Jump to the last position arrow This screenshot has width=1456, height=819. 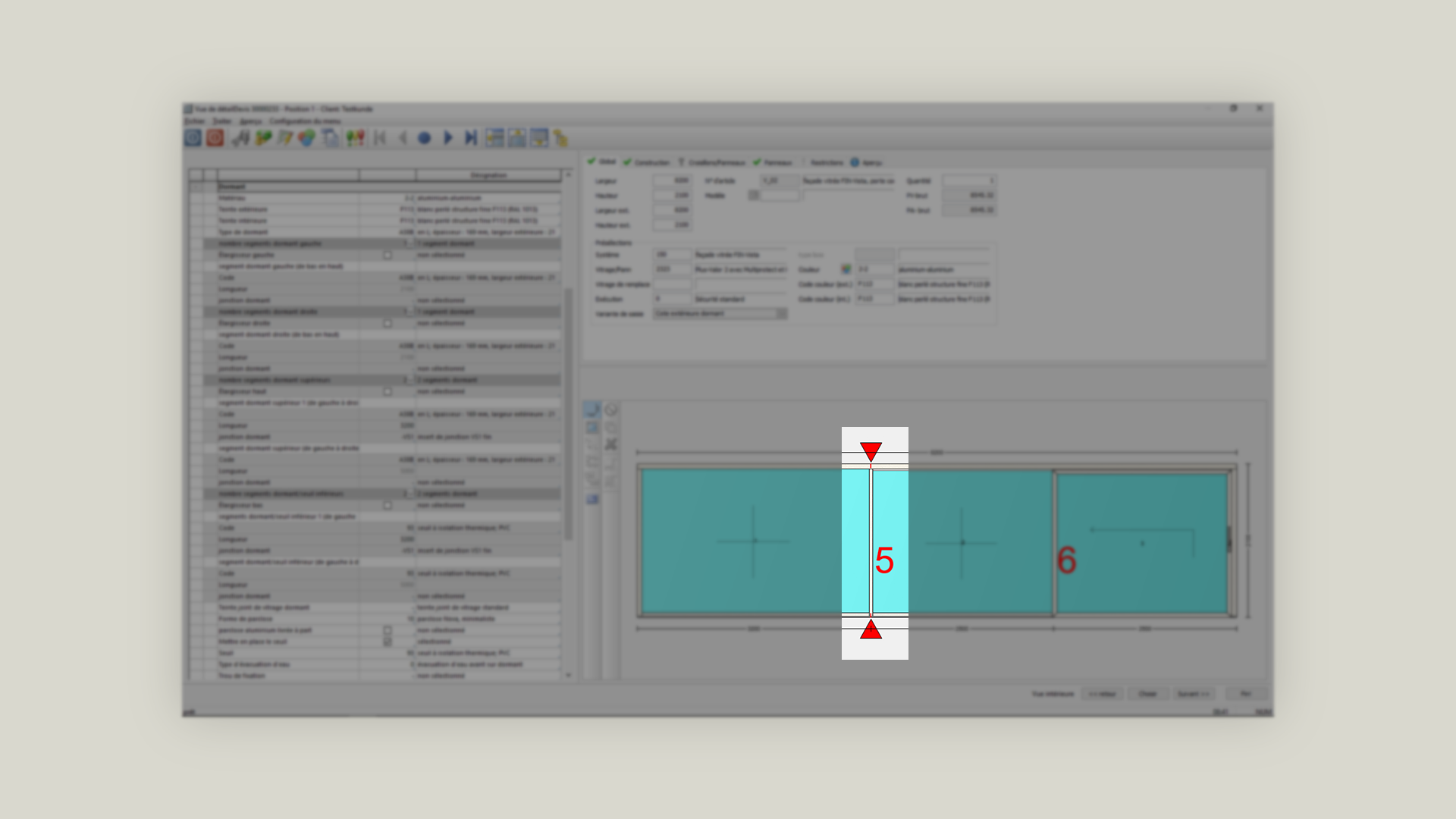click(x=471, y=137)
